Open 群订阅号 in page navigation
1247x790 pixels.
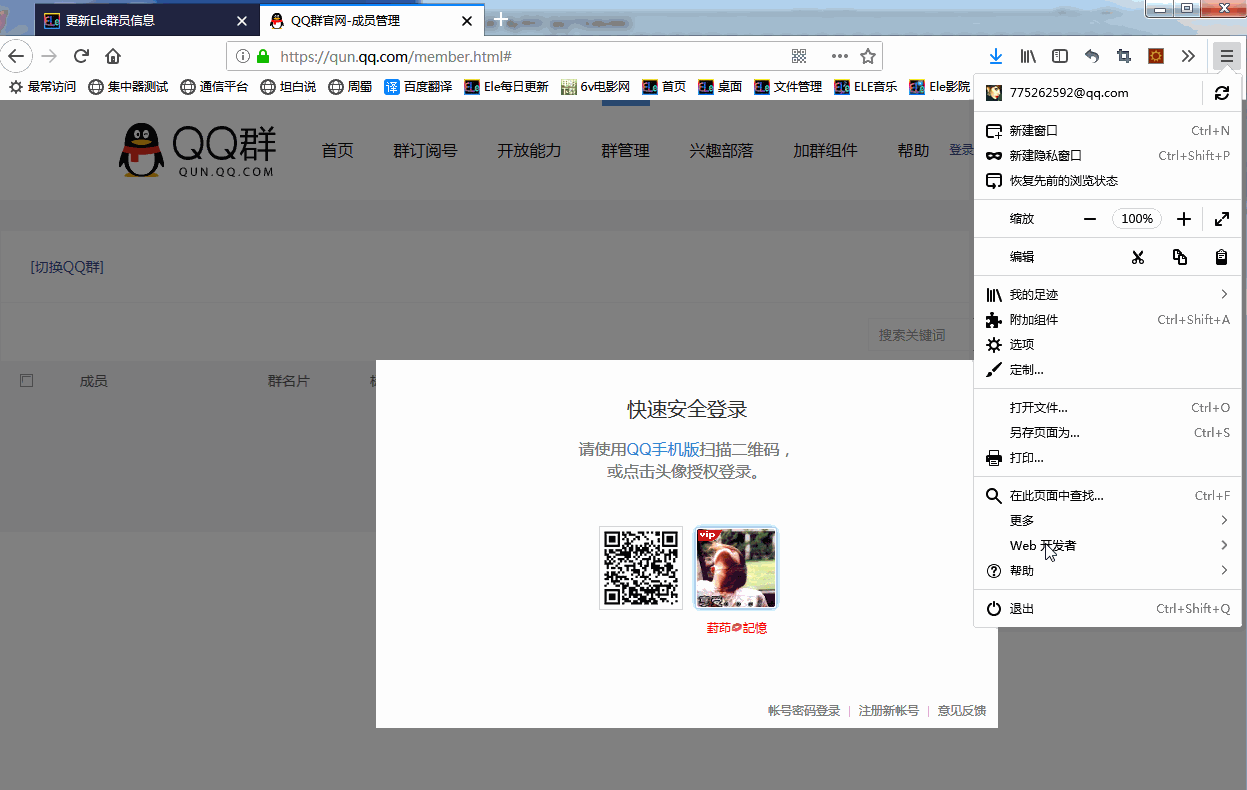pyautogui.click(x=425, y=151)
